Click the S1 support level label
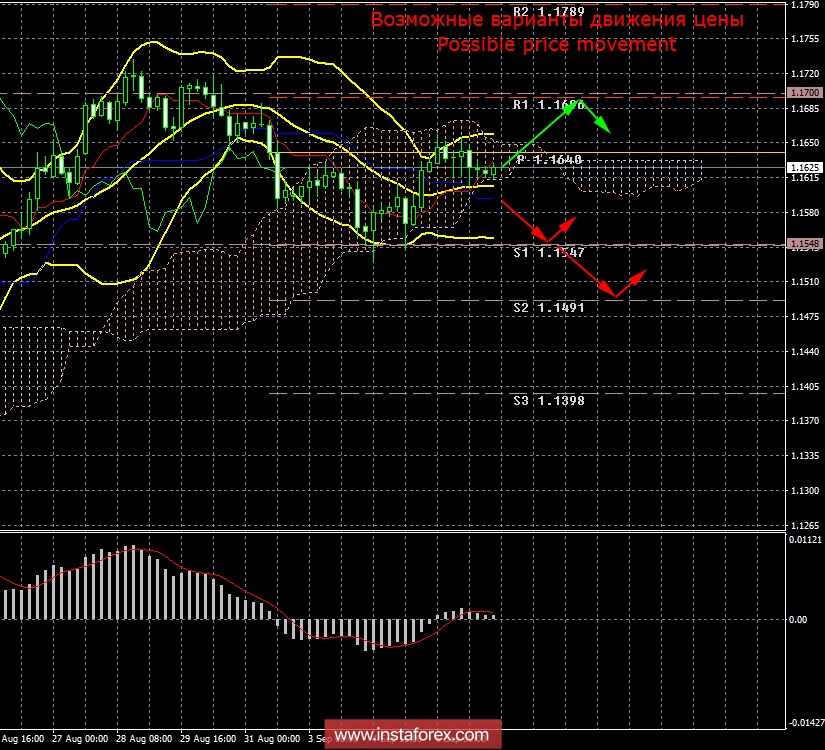Image resolution: width=825 pixels, height=750 pixels. pos(549,253)
